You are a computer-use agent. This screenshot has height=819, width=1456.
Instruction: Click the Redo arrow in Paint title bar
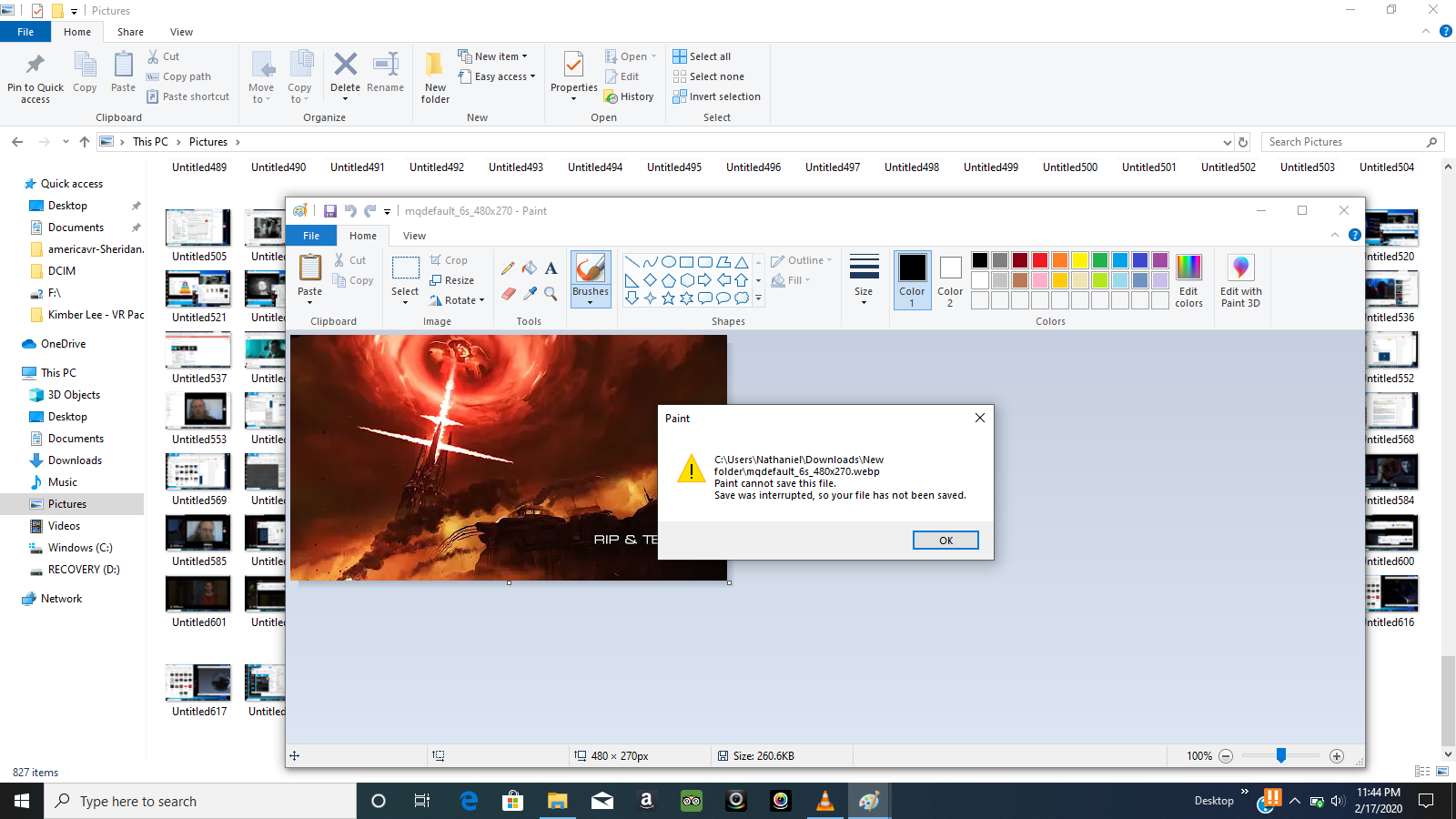(x=369, y=211)
